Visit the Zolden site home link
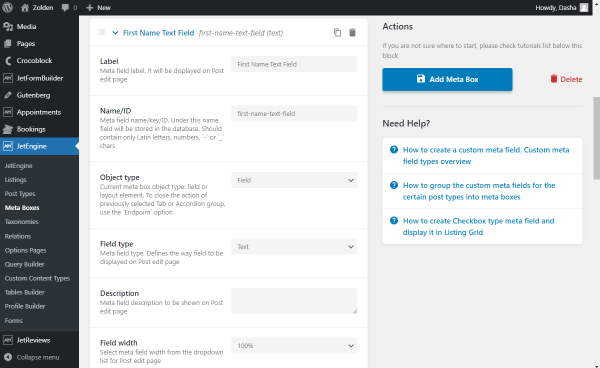600x368 pixels. click(37, 8)
